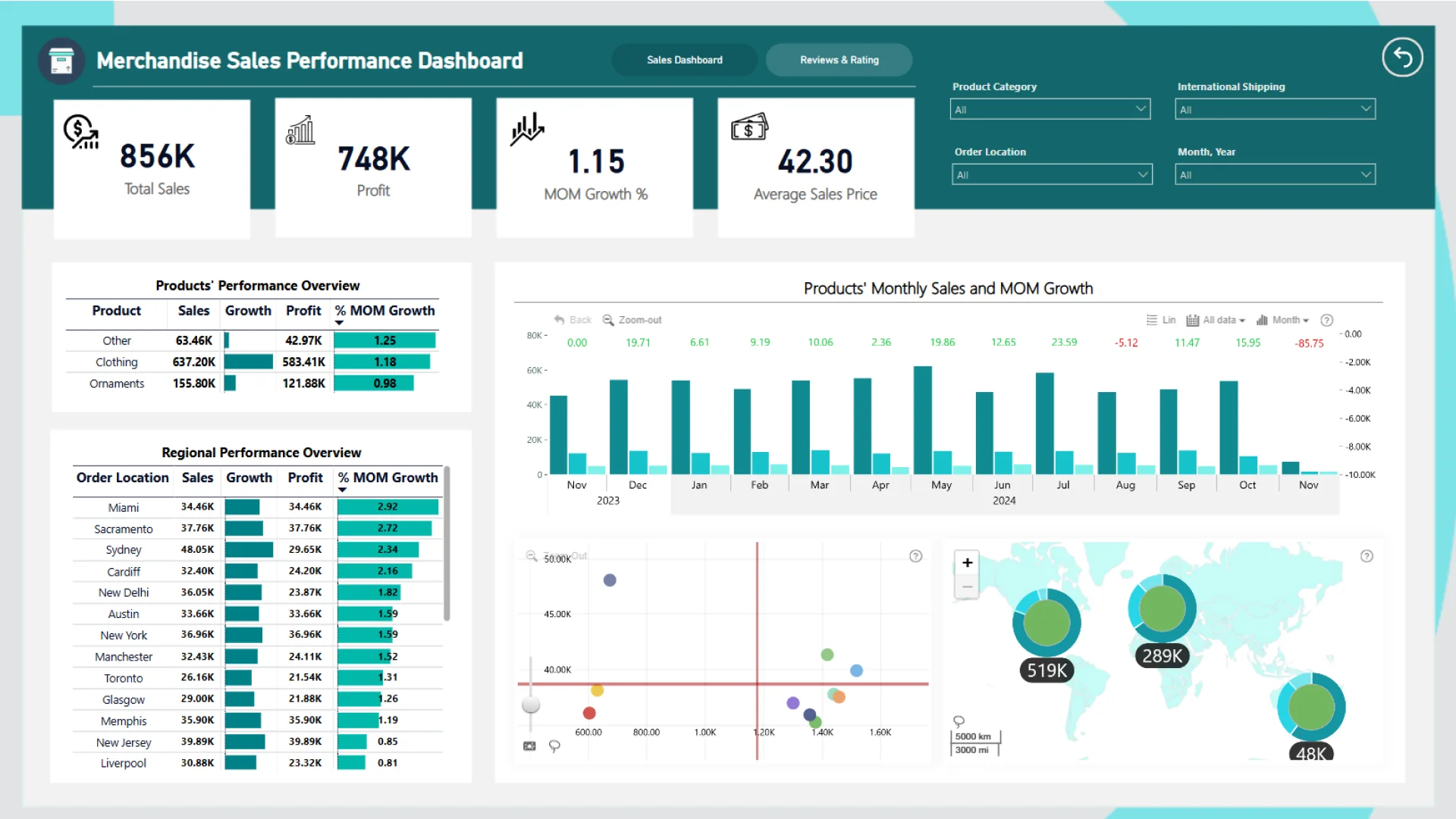Click the lasso icon below scatter chart
Image resolution: width=1456 pixels, height=819 pixels.
554,746
